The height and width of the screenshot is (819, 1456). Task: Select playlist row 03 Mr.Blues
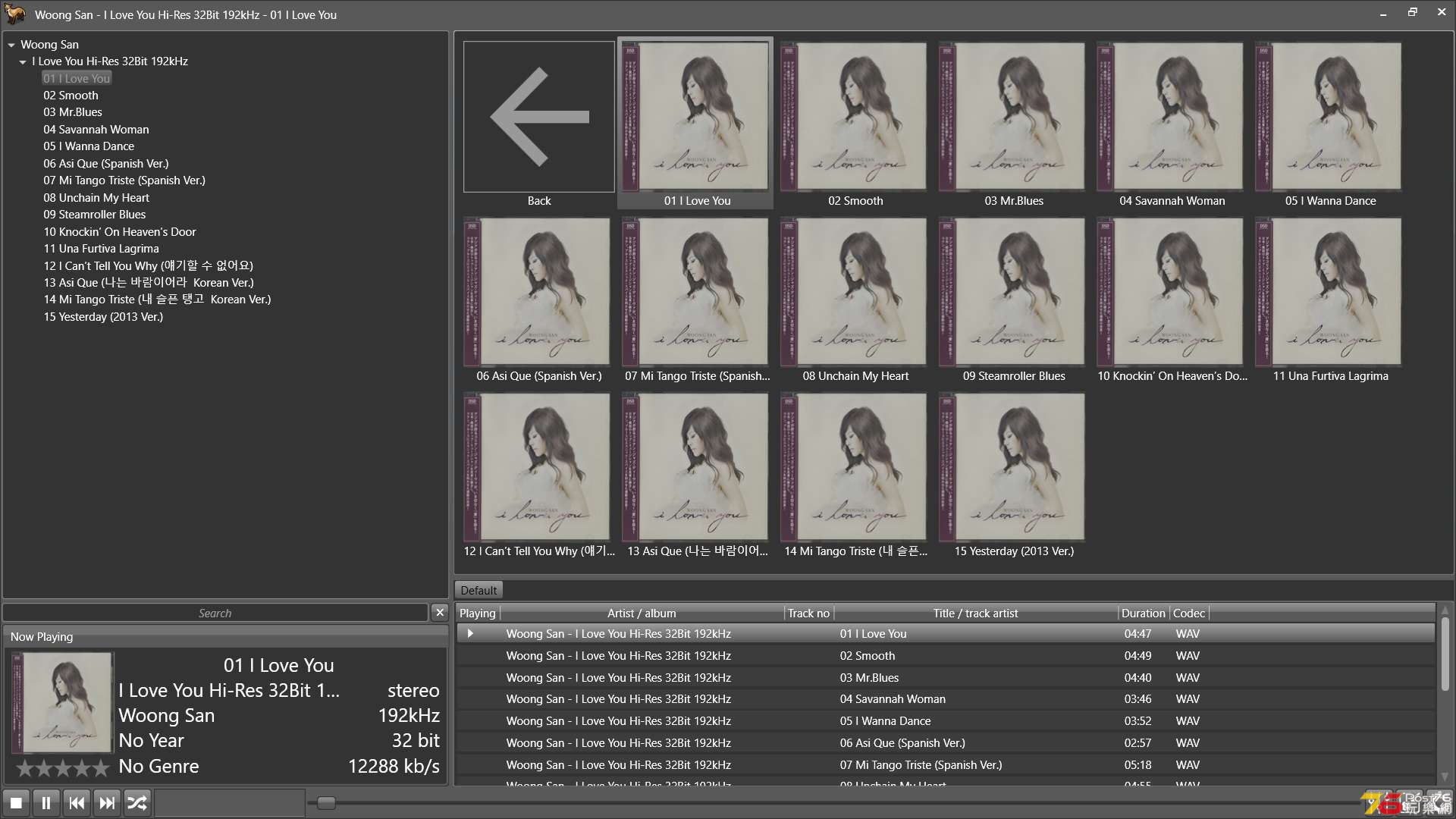pos(946,678)
